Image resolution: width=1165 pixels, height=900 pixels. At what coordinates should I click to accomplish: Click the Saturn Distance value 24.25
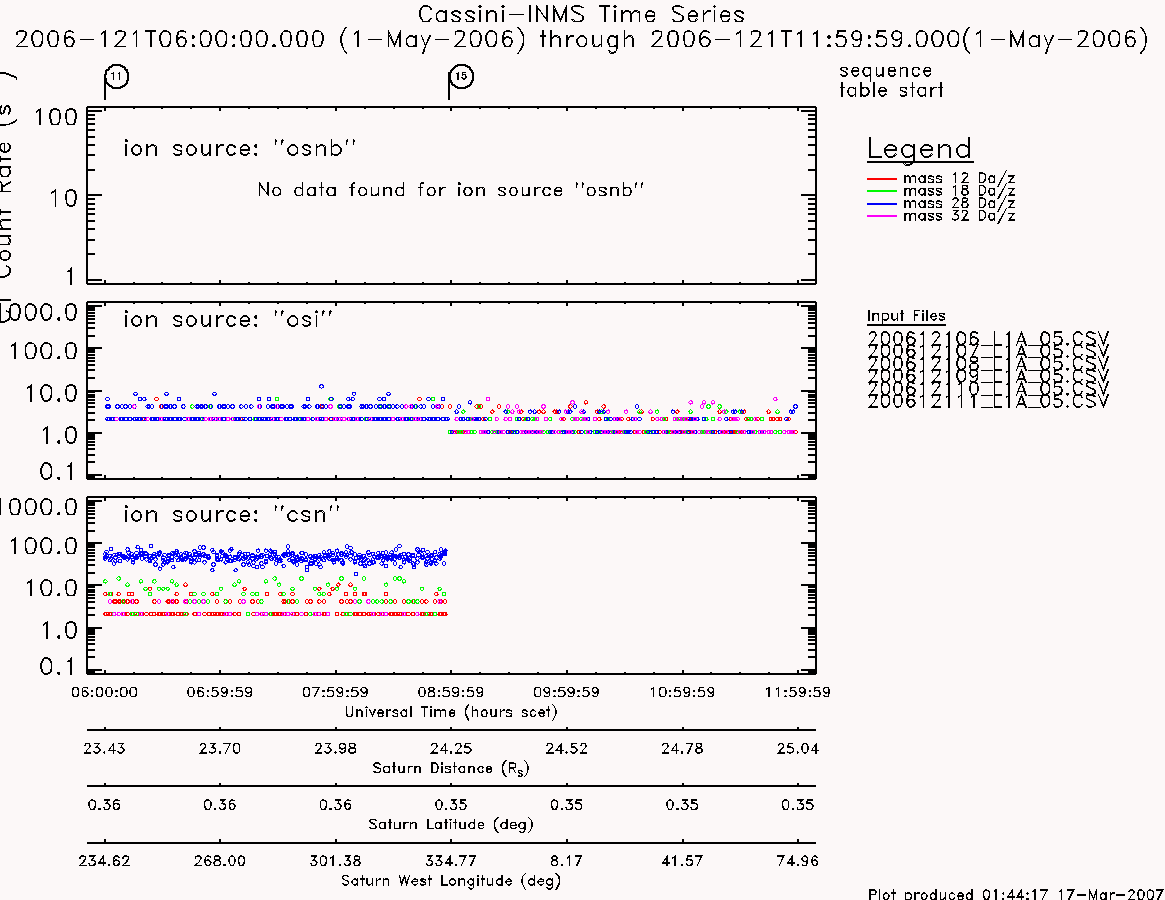(x=450, y=748)
